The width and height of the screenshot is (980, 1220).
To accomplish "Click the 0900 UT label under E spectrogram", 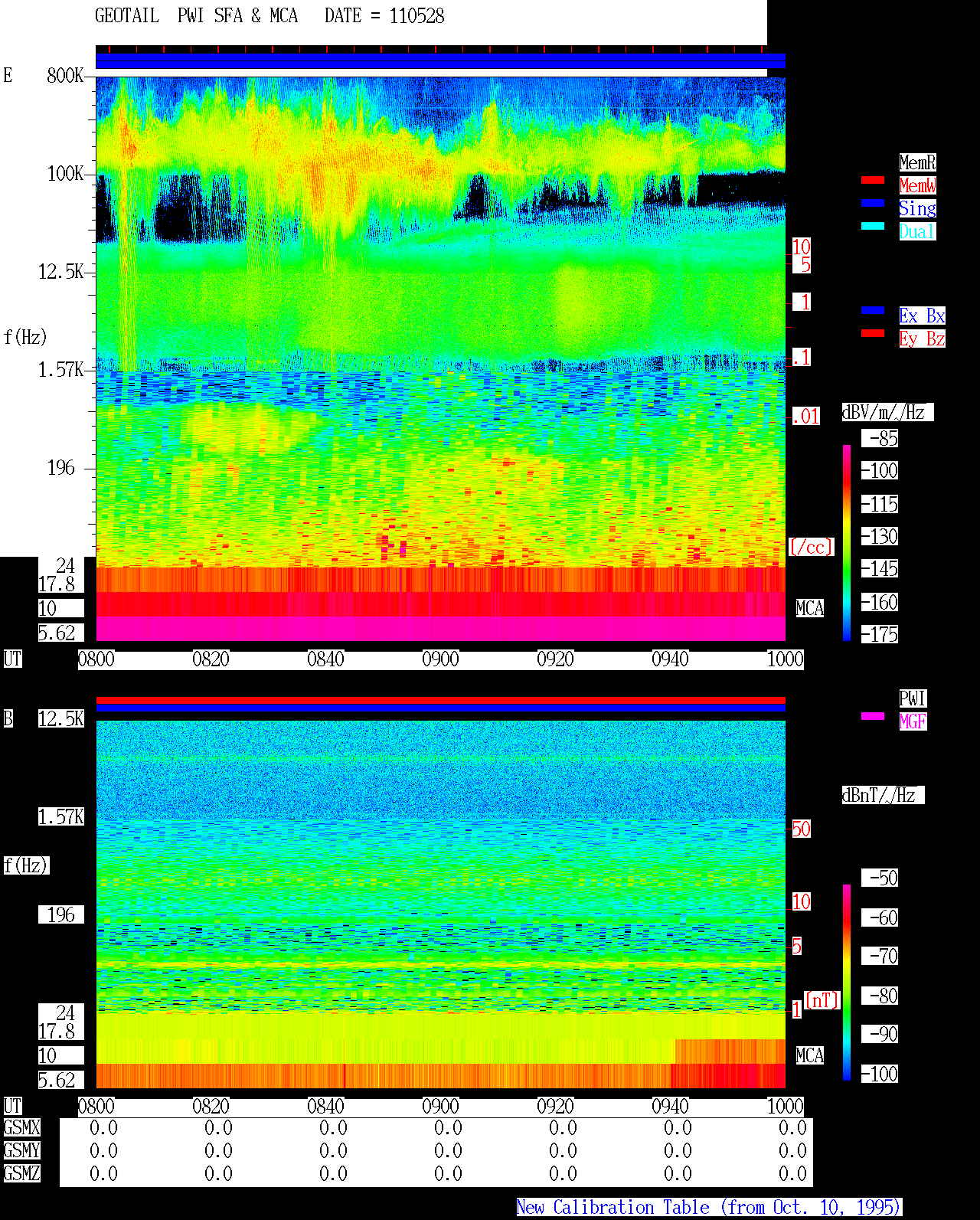I will [x=440, y=659].
